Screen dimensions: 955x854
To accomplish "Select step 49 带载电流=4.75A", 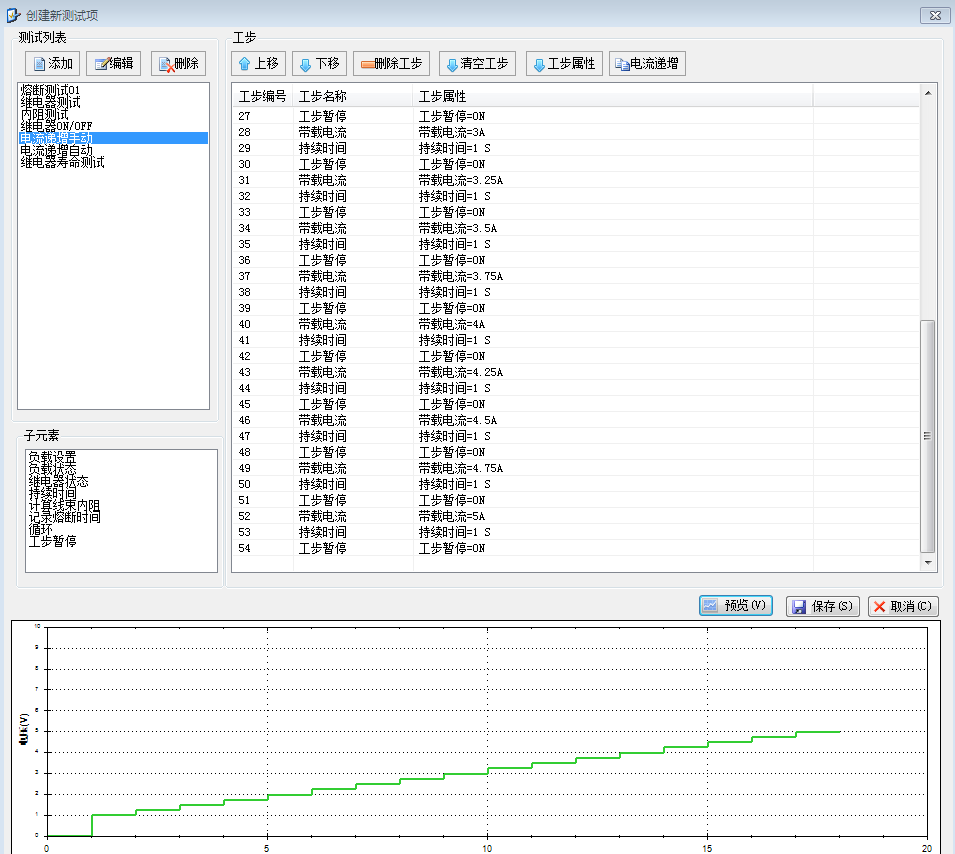I will [576, 468].
